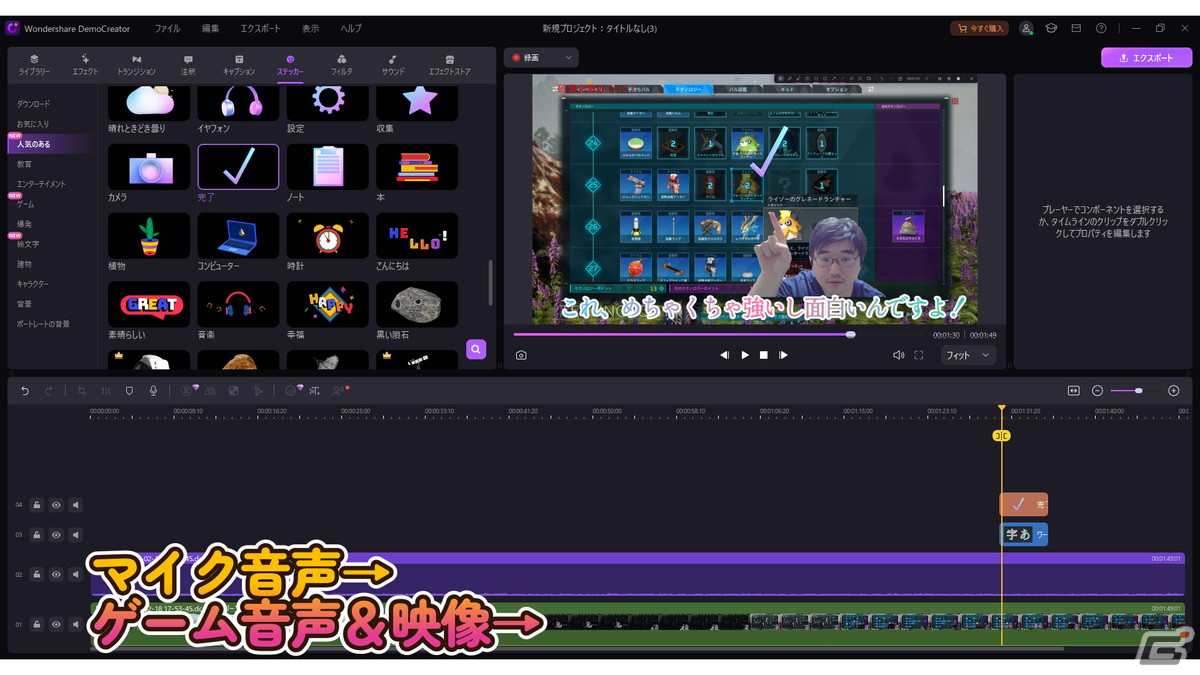This screenshot has height=675, width=1200.
Task: Toggle the lock on track 04
Action: click(36, 505)
